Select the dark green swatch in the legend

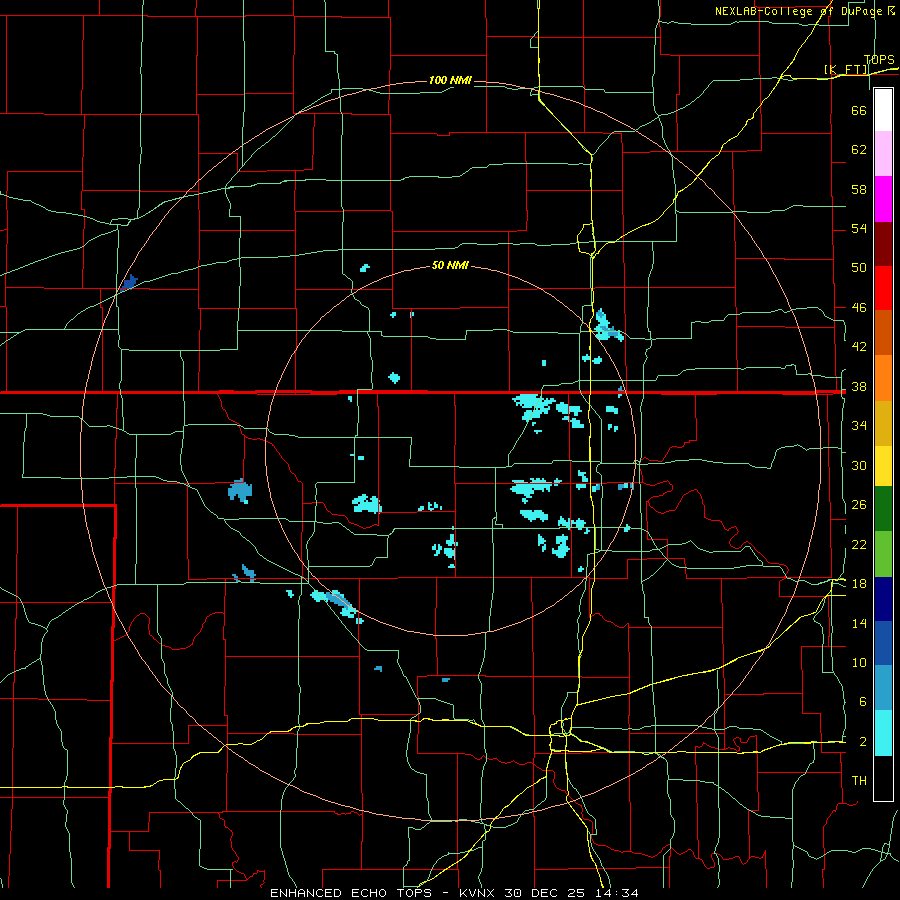point(883,509)
